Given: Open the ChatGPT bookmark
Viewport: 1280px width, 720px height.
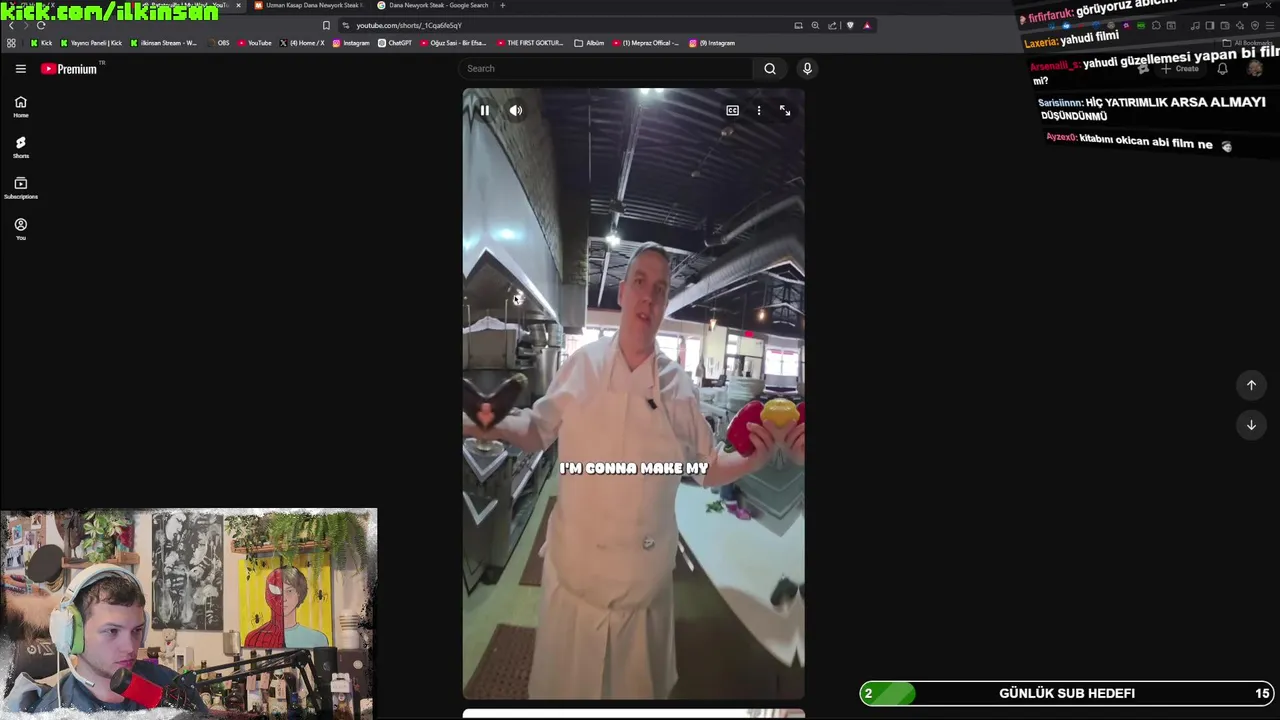Looking at the screenshot, I should click(x=395, y=43).
